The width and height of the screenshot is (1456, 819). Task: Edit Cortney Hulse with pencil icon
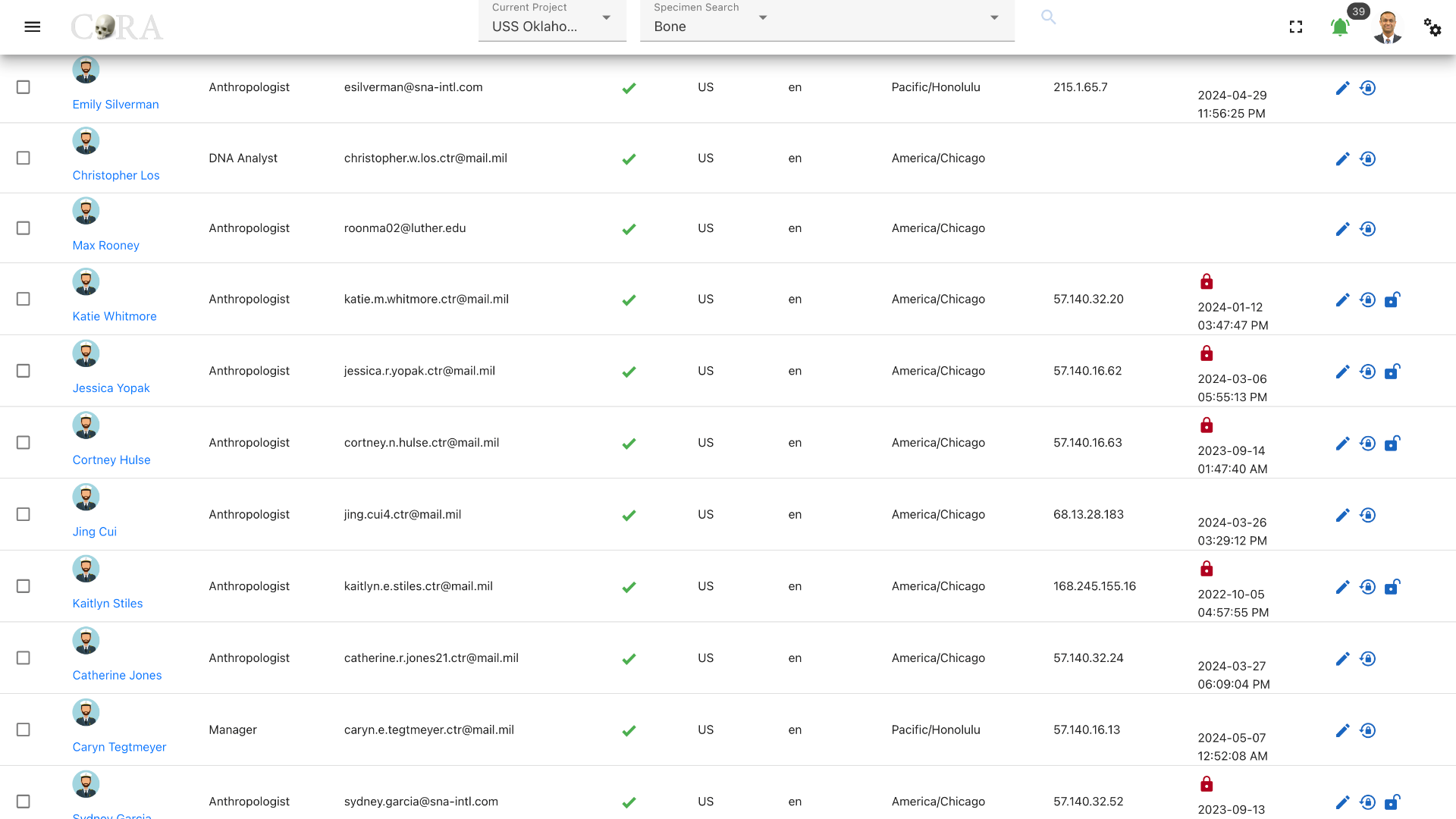tap(1342, 444)
